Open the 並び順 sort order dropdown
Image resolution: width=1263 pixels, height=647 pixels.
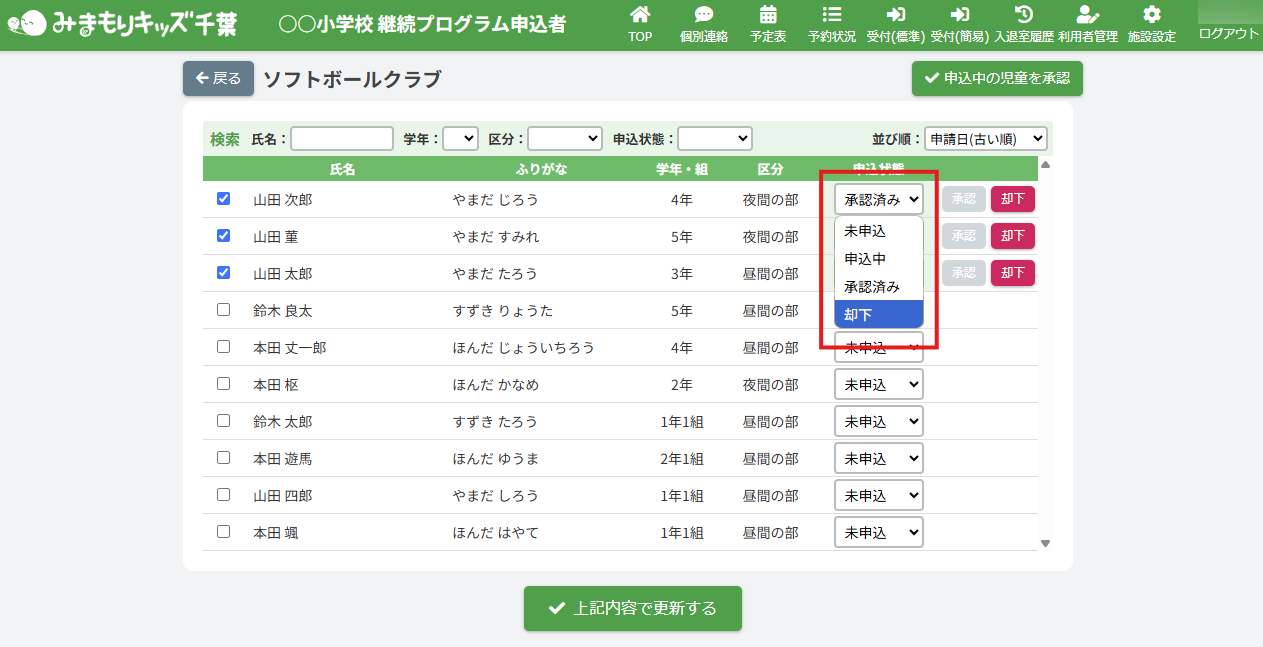click(x=985, y=139)
